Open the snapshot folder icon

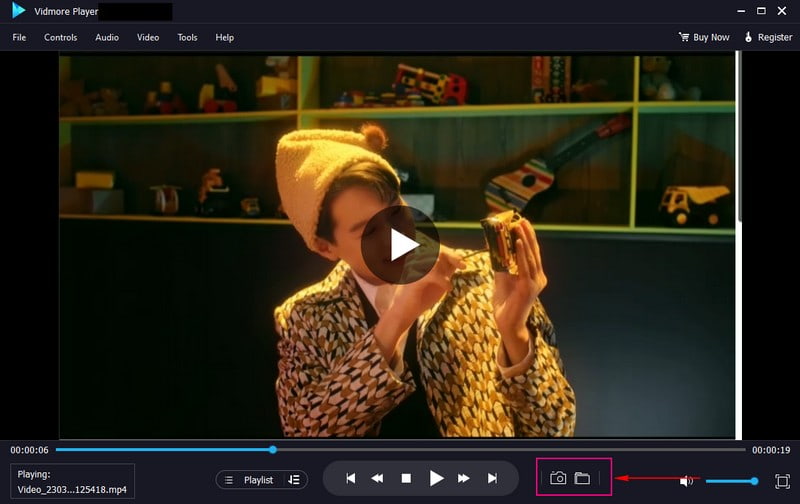(x=582, y=479)
